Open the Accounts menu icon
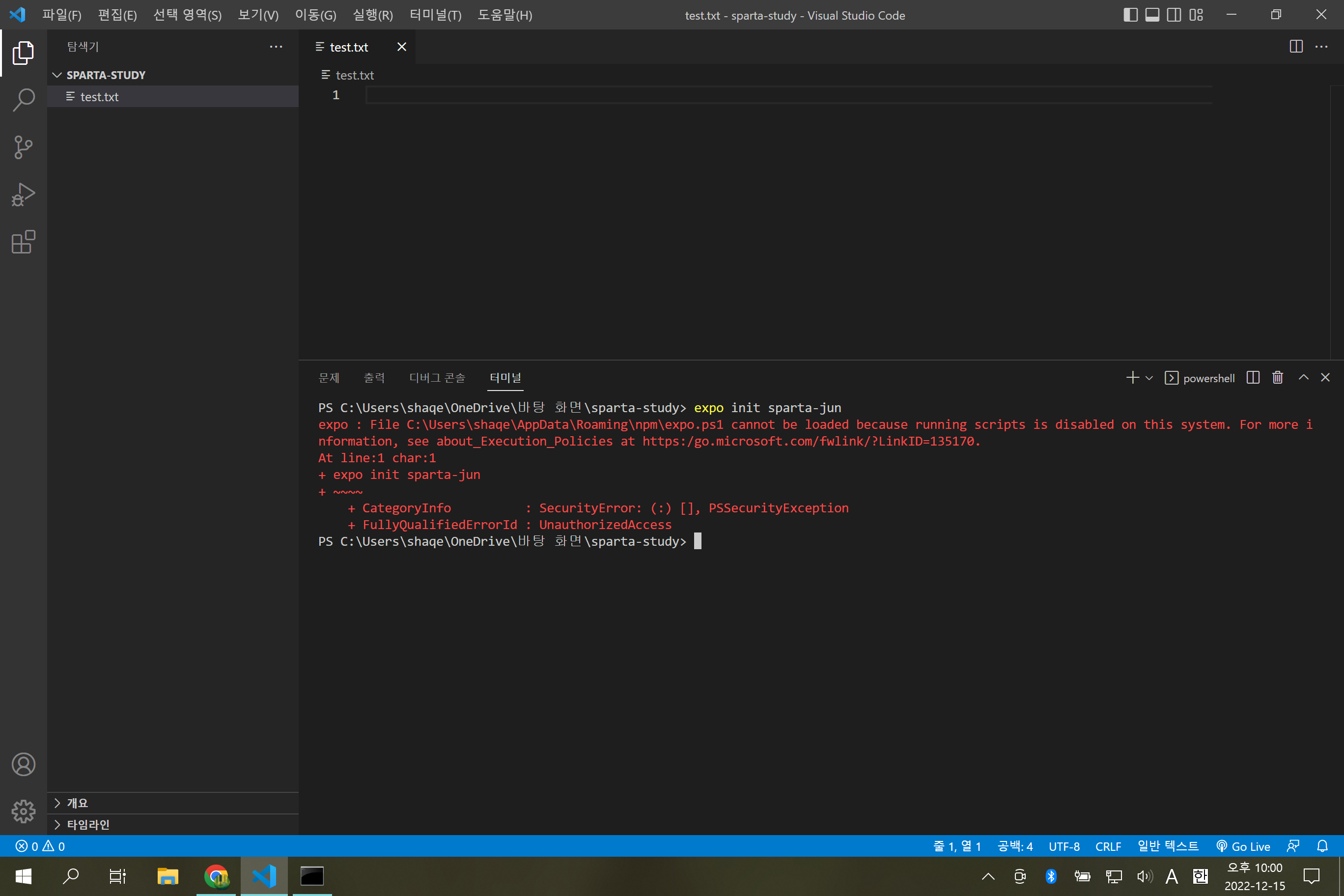The image size is (1344, 896). (x=24, y=764)
